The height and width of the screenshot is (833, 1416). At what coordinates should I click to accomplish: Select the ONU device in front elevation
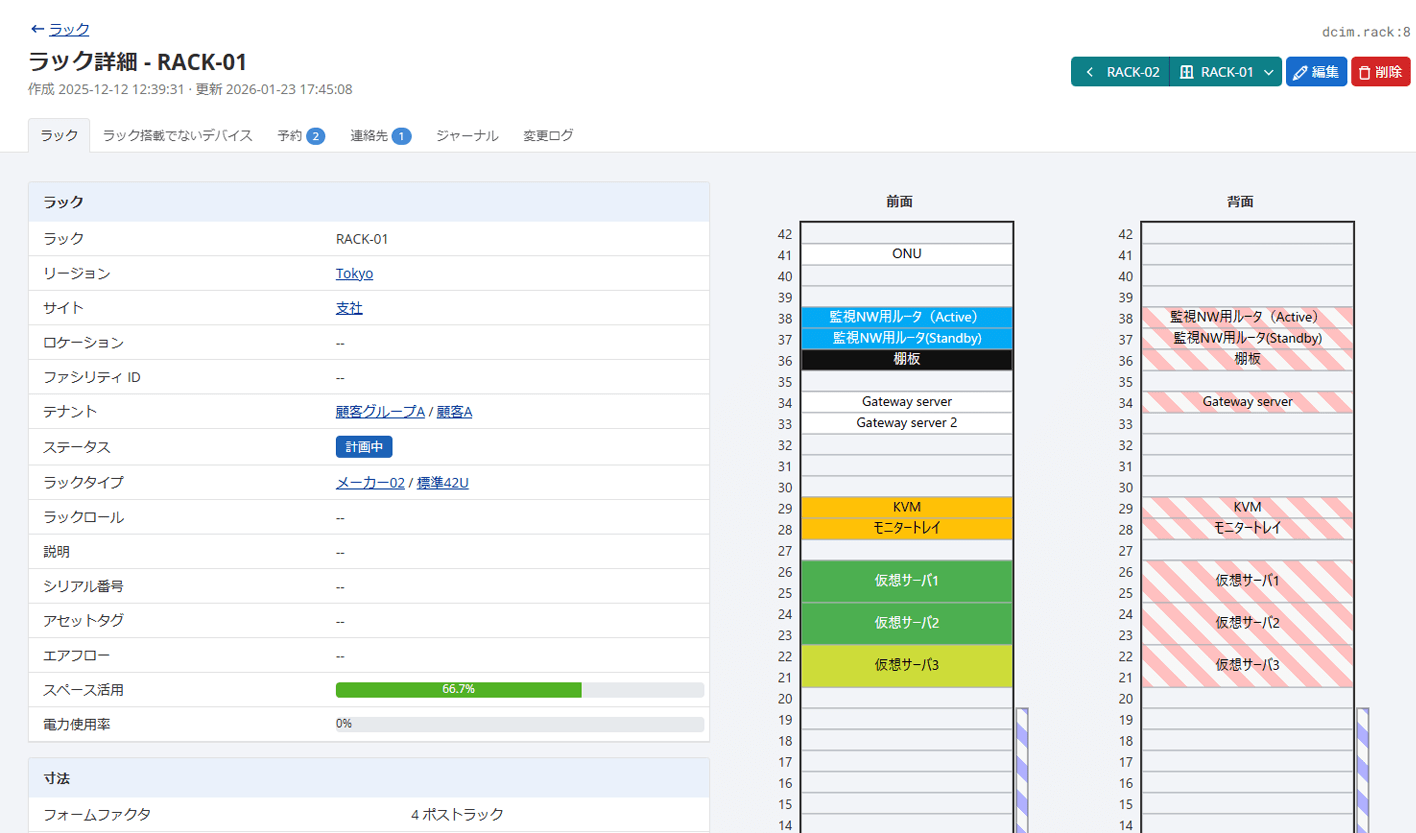click(x=906, y=254)
